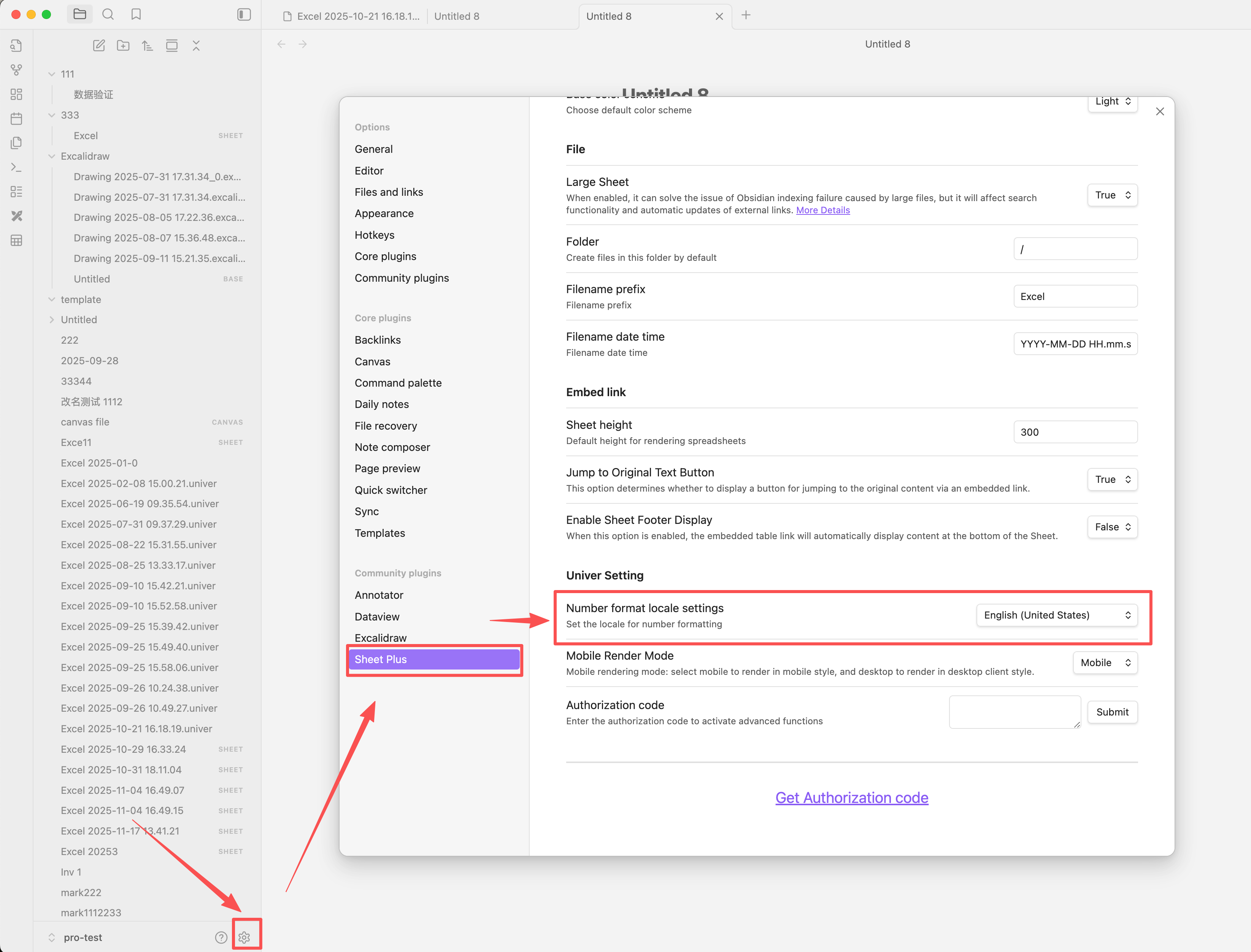The height and width of the screenshot is (952, 1251).
Task: Toggle the left sidebar icon
Action: [x=244, y=15]
